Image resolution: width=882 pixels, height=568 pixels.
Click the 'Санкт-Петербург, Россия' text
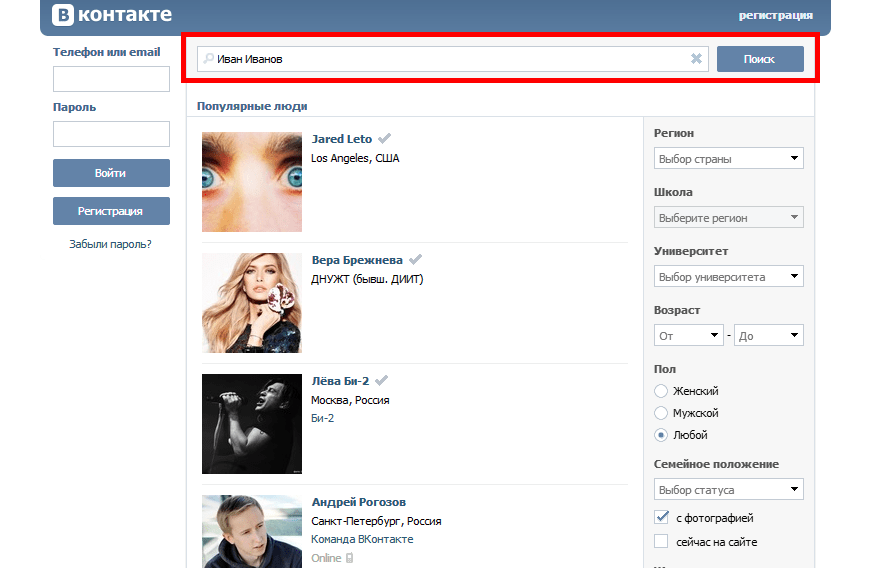pos(376,521)
